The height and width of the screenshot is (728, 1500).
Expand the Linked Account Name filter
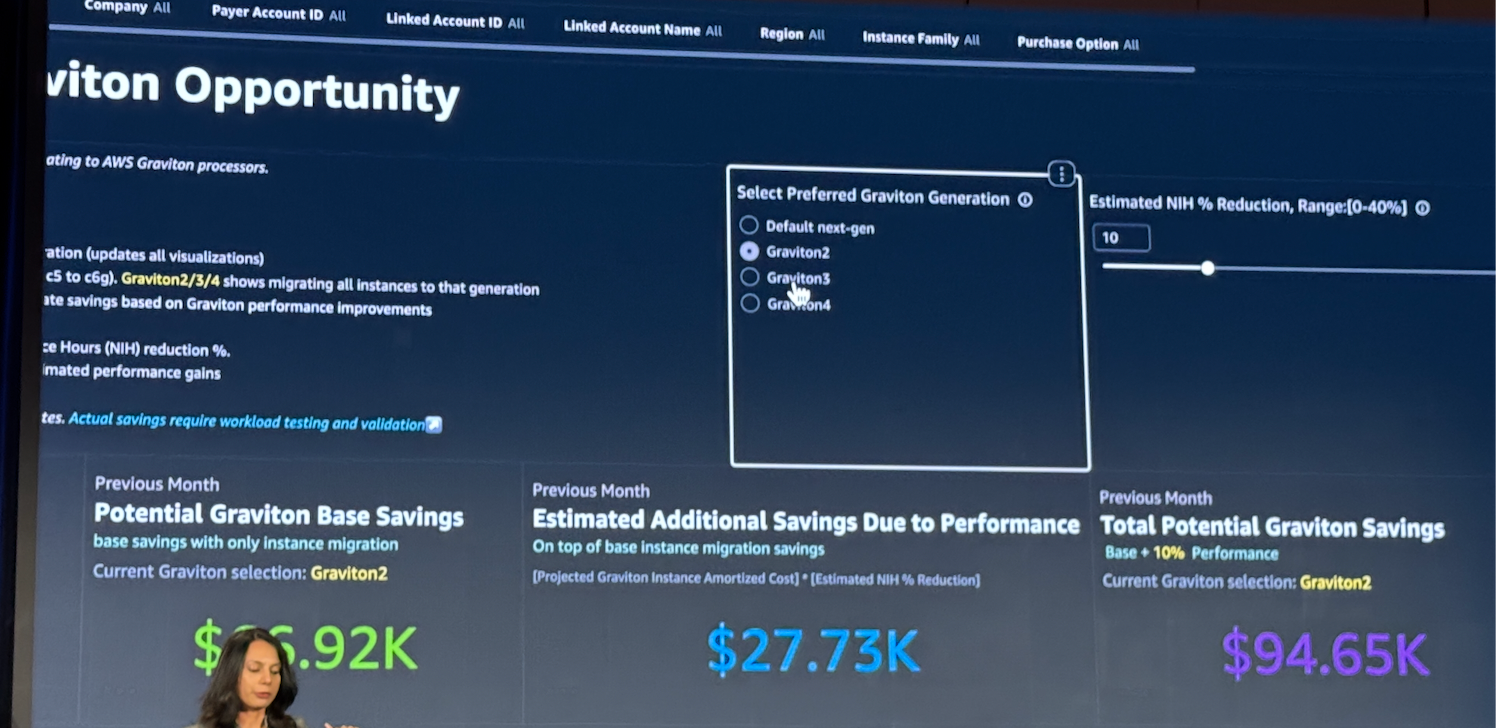(x=642, y=29)
